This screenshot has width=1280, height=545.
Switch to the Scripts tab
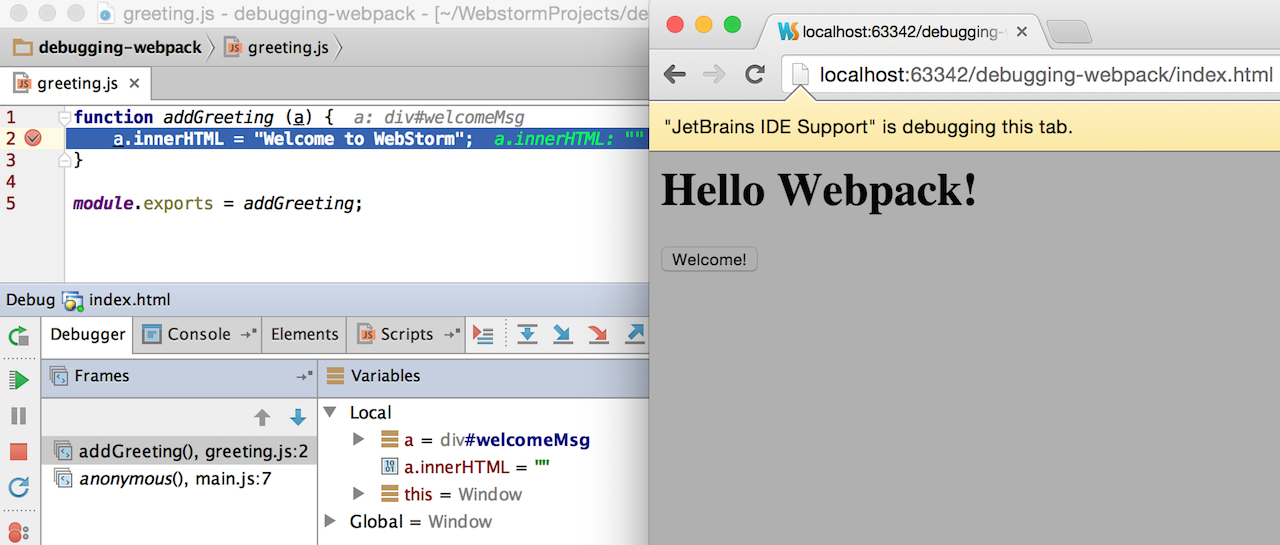coord(406,335)
